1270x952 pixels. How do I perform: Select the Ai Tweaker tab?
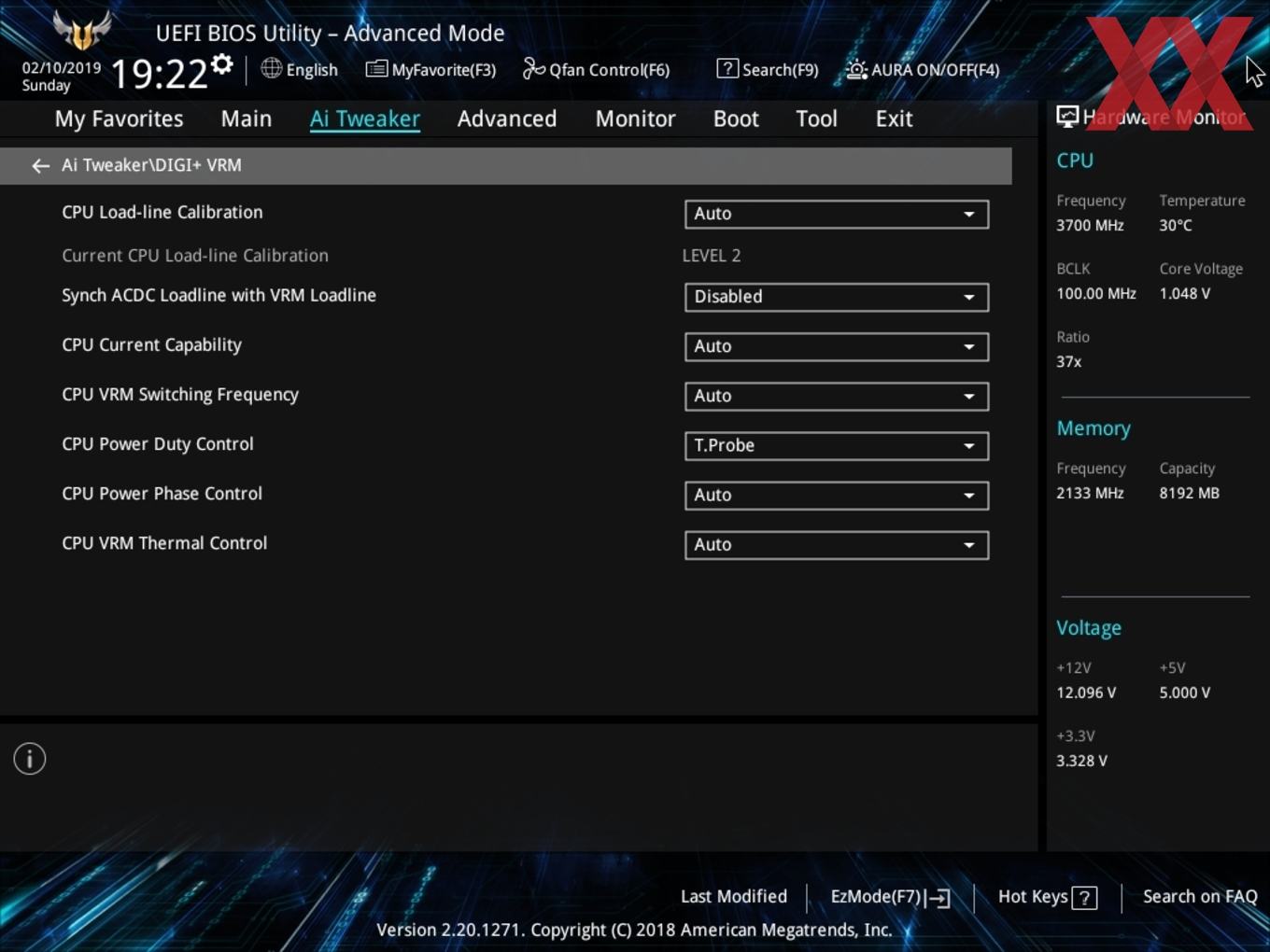click(365, 119)
